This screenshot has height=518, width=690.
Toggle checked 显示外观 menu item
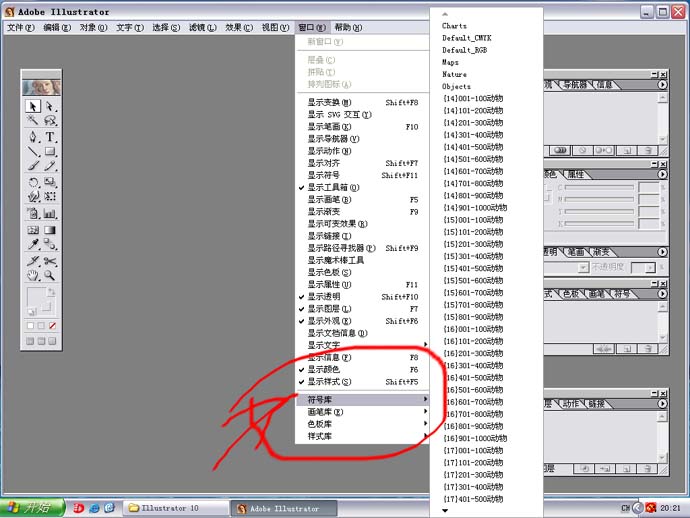click(x=363, y=321)
